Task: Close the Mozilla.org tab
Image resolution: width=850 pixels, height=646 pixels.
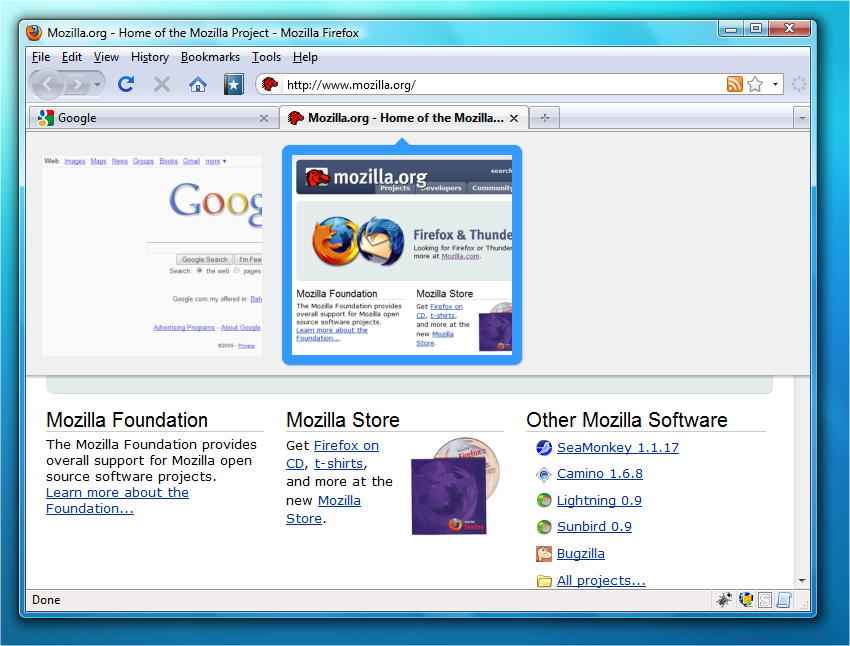Action: 514,118
